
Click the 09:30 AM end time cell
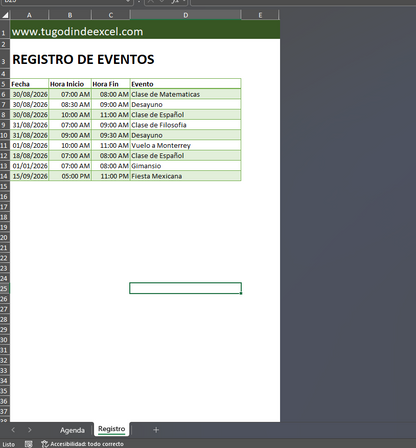tap(111, 135)
